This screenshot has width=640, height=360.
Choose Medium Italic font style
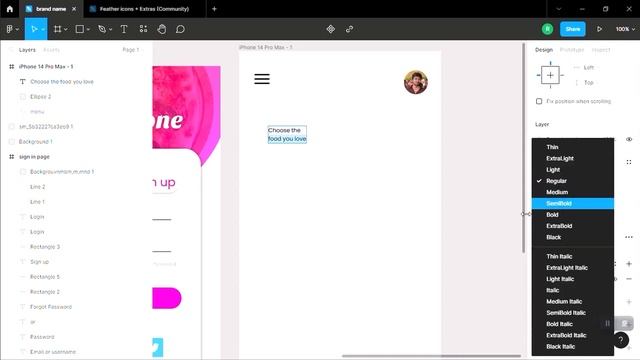pyautogui.click(x=573, y=301)
